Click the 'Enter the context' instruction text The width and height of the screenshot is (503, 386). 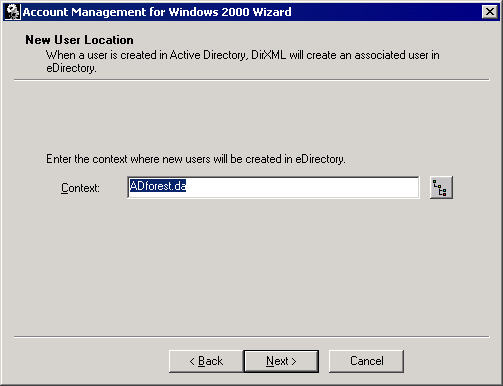click(196, 159)
